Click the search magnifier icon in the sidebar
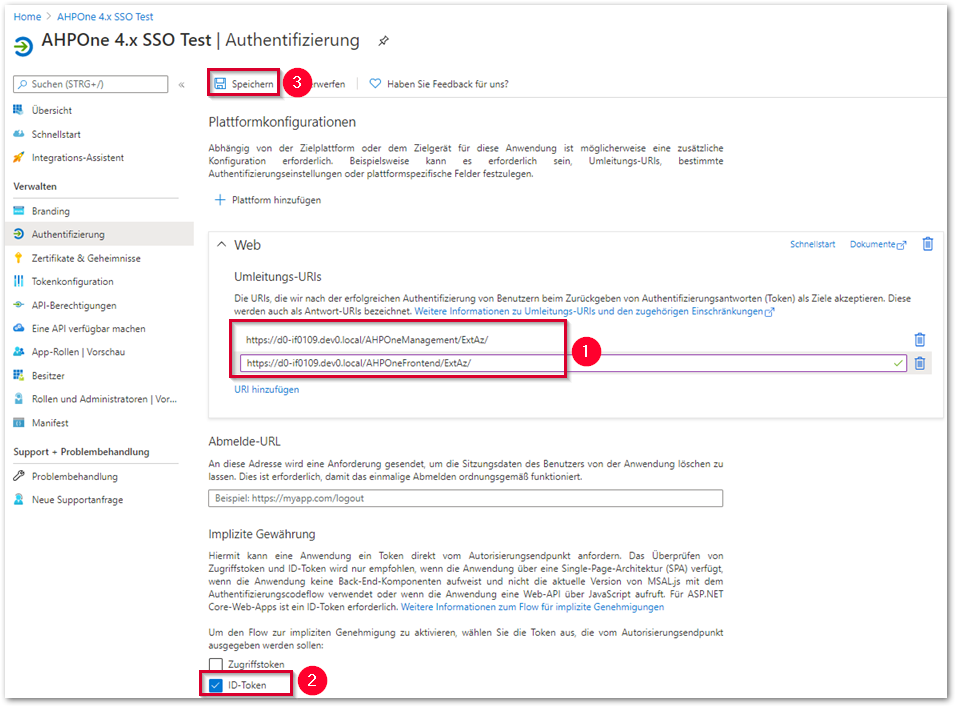Viewport: 956px width, 707px height. [x=23, y=84]
